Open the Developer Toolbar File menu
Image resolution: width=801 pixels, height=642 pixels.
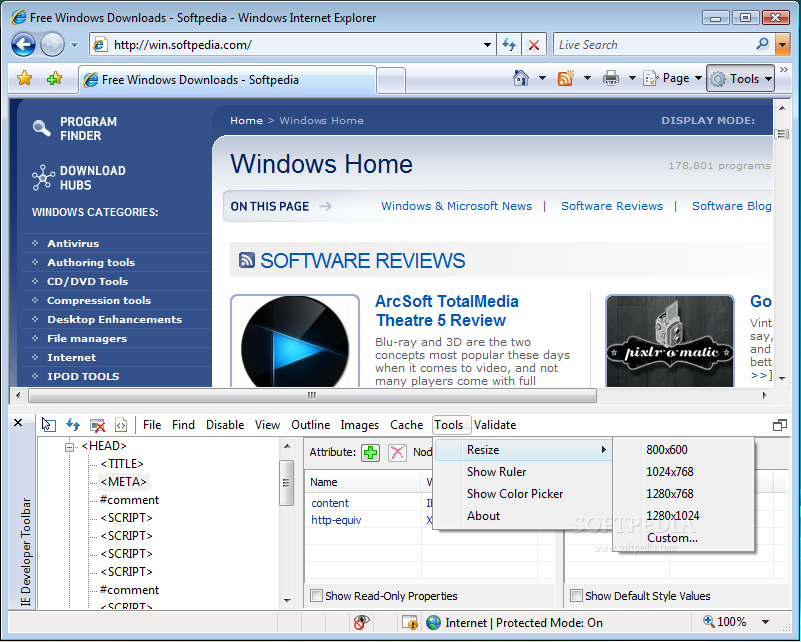(x=152, y=424)
